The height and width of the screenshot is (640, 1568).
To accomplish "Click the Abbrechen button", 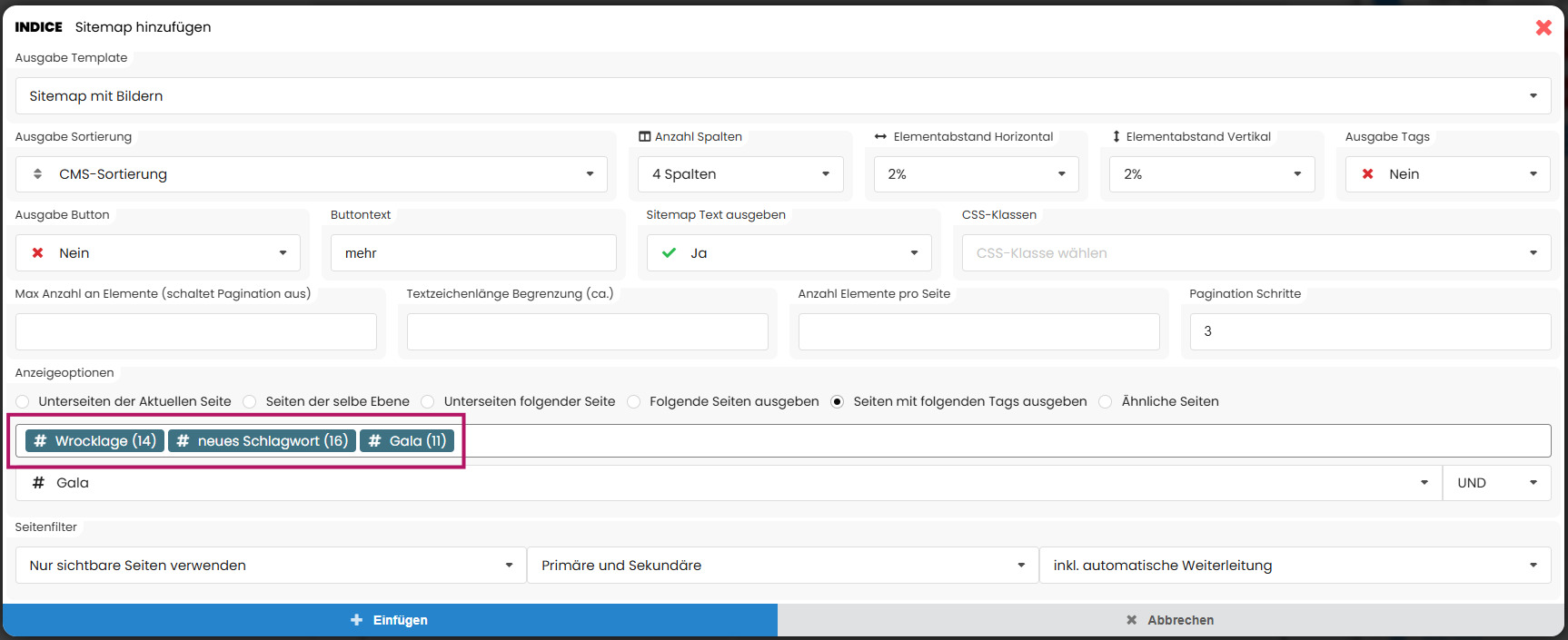I will pyautogui.click(x=1170, y=620).
